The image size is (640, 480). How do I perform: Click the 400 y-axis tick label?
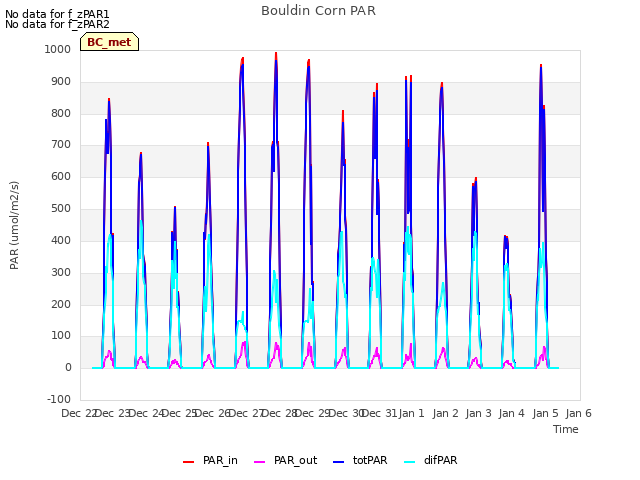coord(61,240)
